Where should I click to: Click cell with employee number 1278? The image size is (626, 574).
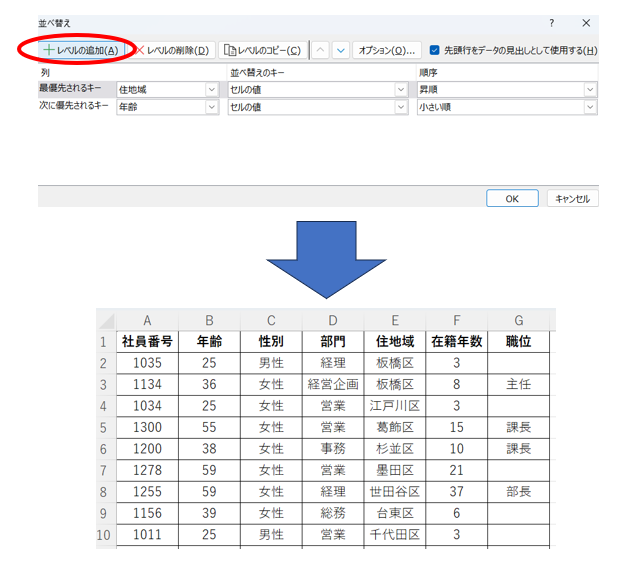[147, 470]
